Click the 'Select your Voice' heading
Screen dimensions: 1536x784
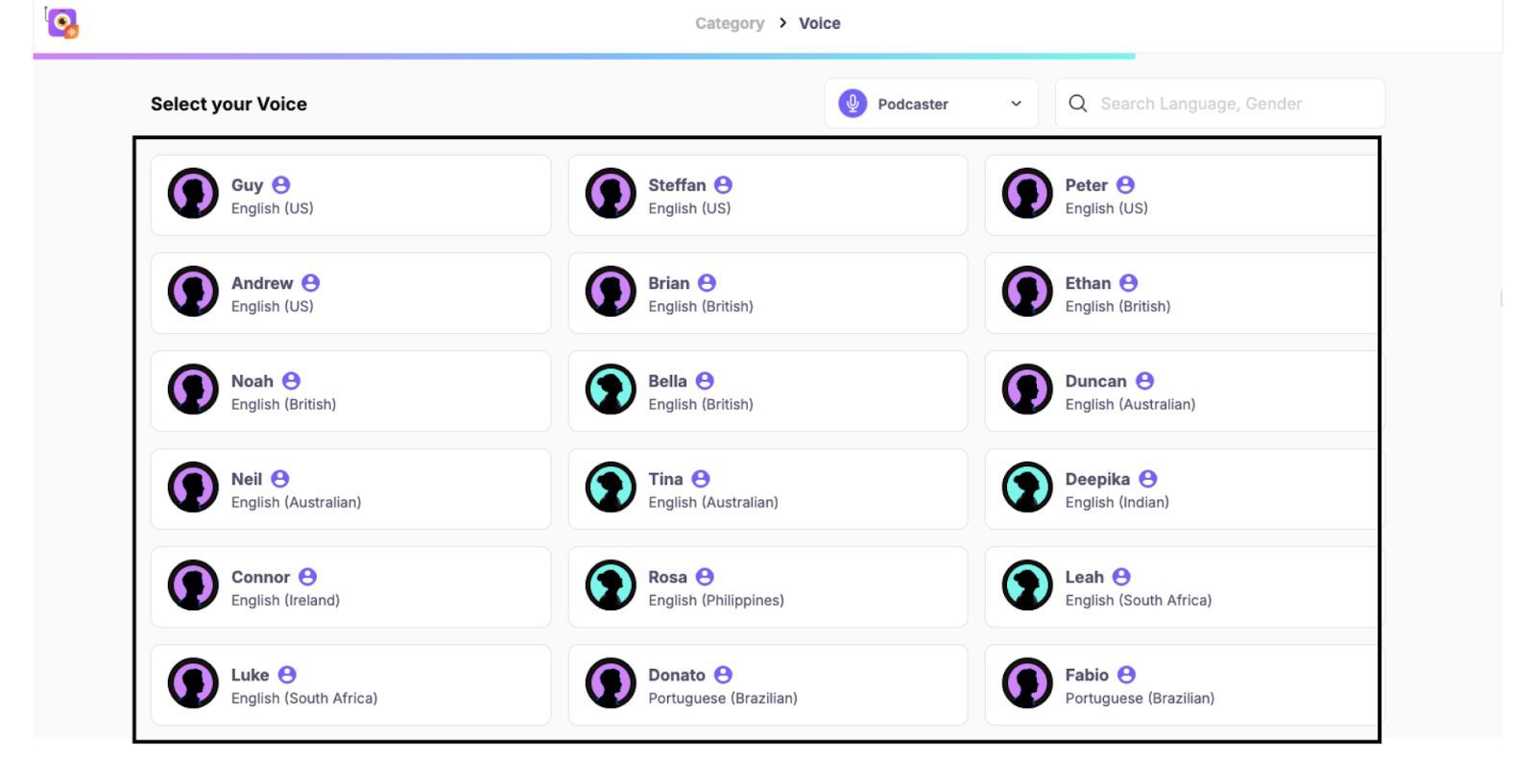pyautogui.click(x=228, y=104)
